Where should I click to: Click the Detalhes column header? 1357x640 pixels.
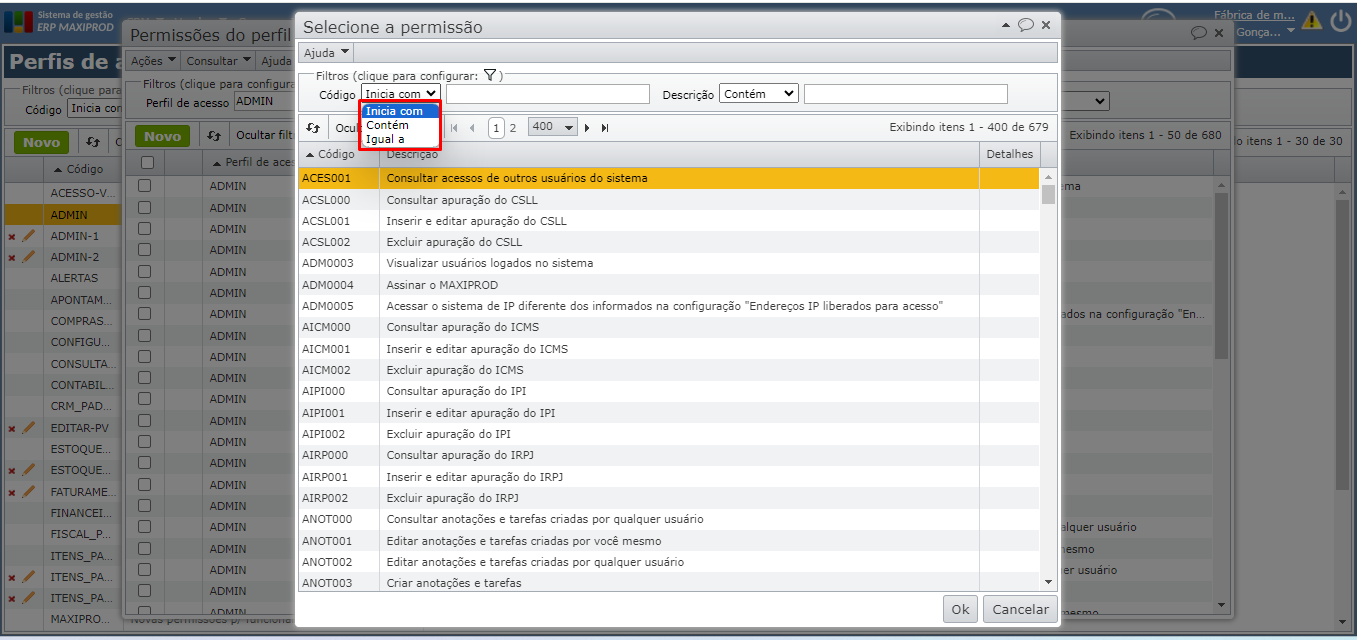[x=1009, y=154]
